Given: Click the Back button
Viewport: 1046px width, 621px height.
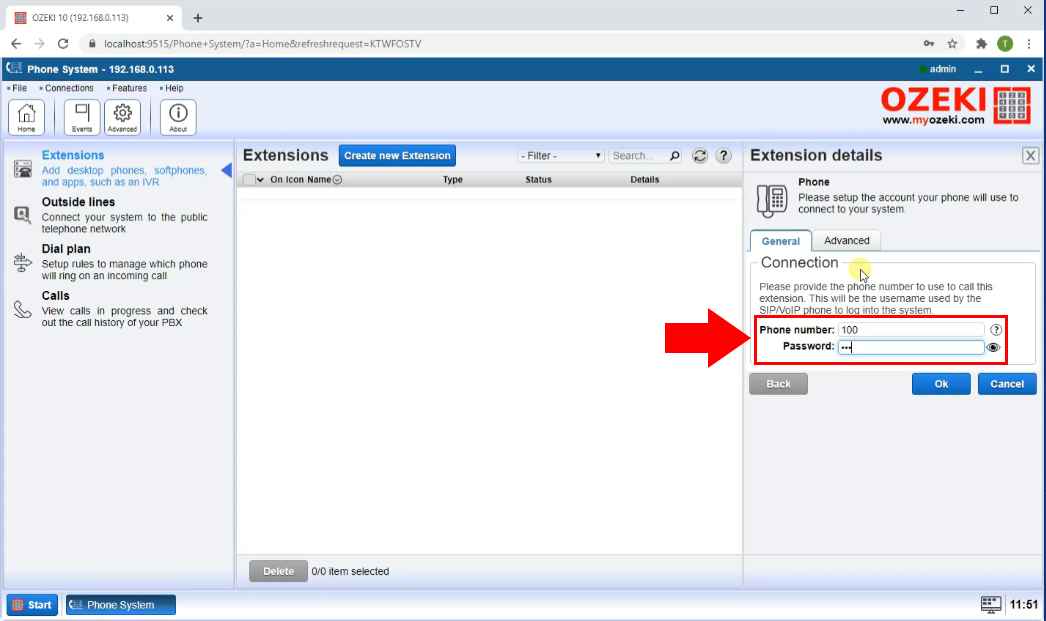Looking at the screenshot, I should (778, 384).
